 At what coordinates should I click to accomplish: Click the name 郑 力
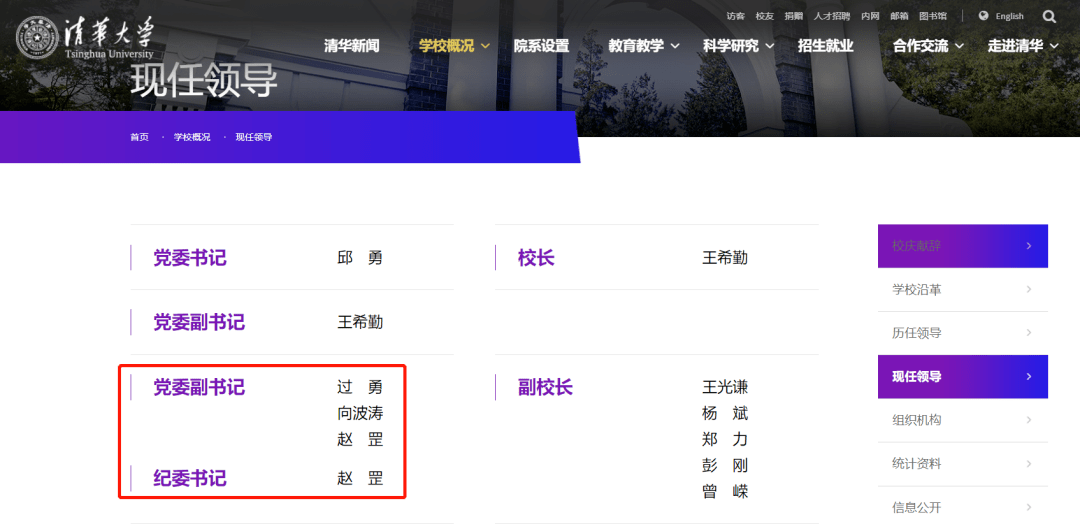click(x=725, y=439)
